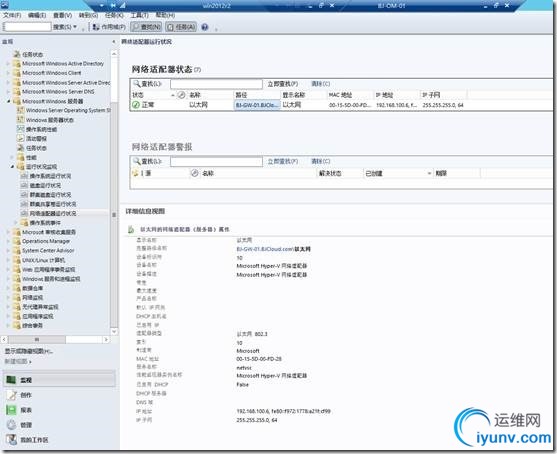Select the 正常 healthy status row icon
This screenshot has height=454, width=557.
click(x=136, y=105)
